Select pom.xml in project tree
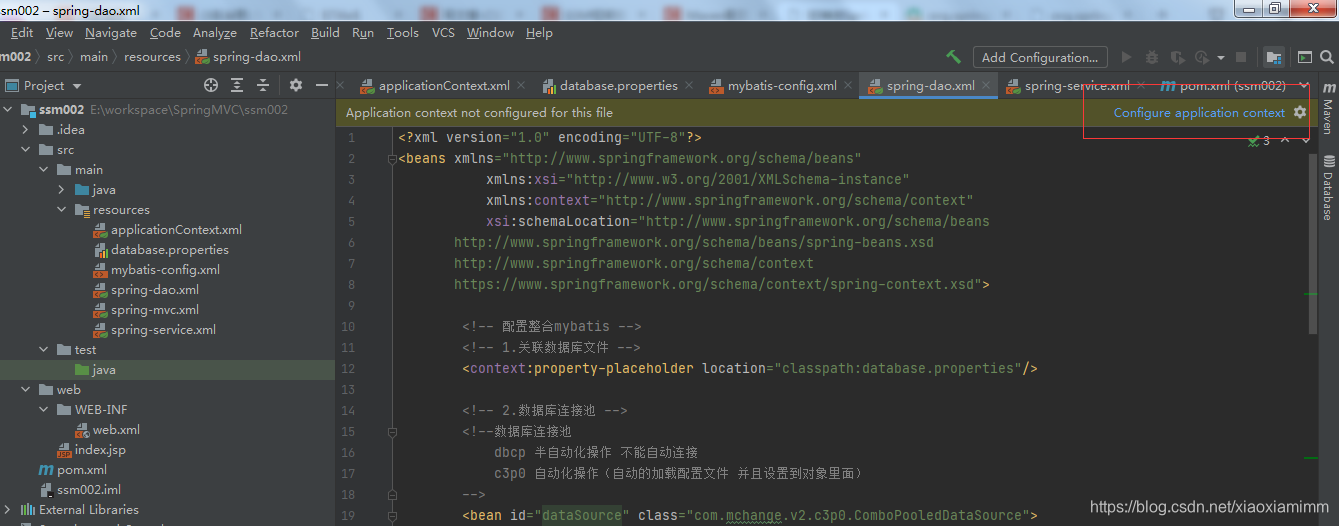 point(82,470)
